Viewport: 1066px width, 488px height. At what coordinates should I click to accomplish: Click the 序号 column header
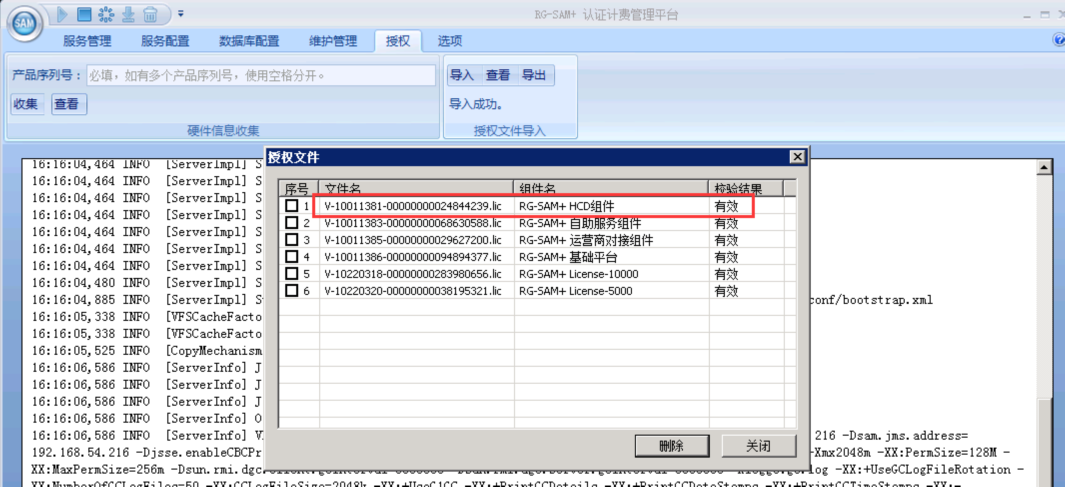click(x=298, y=188)
